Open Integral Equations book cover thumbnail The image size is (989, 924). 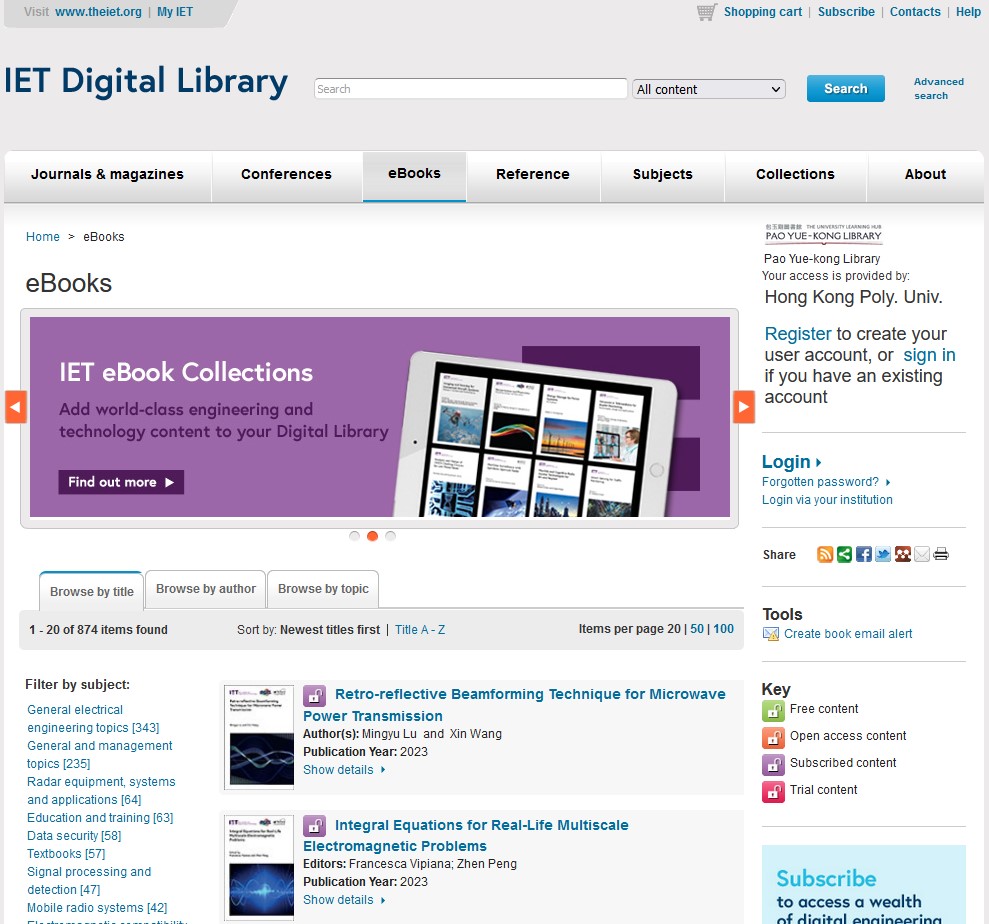pos(259,867)
